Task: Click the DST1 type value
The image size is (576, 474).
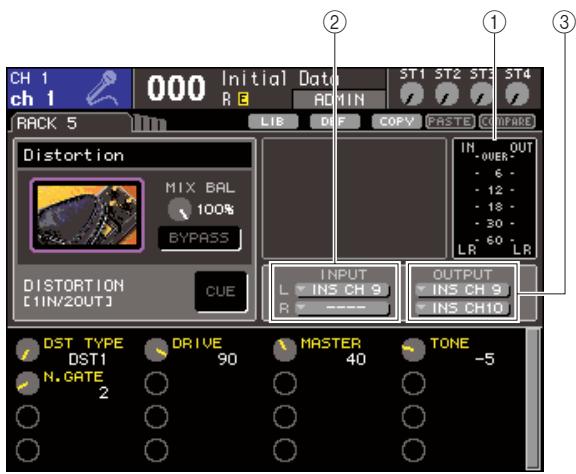Action: click(87, 359)
